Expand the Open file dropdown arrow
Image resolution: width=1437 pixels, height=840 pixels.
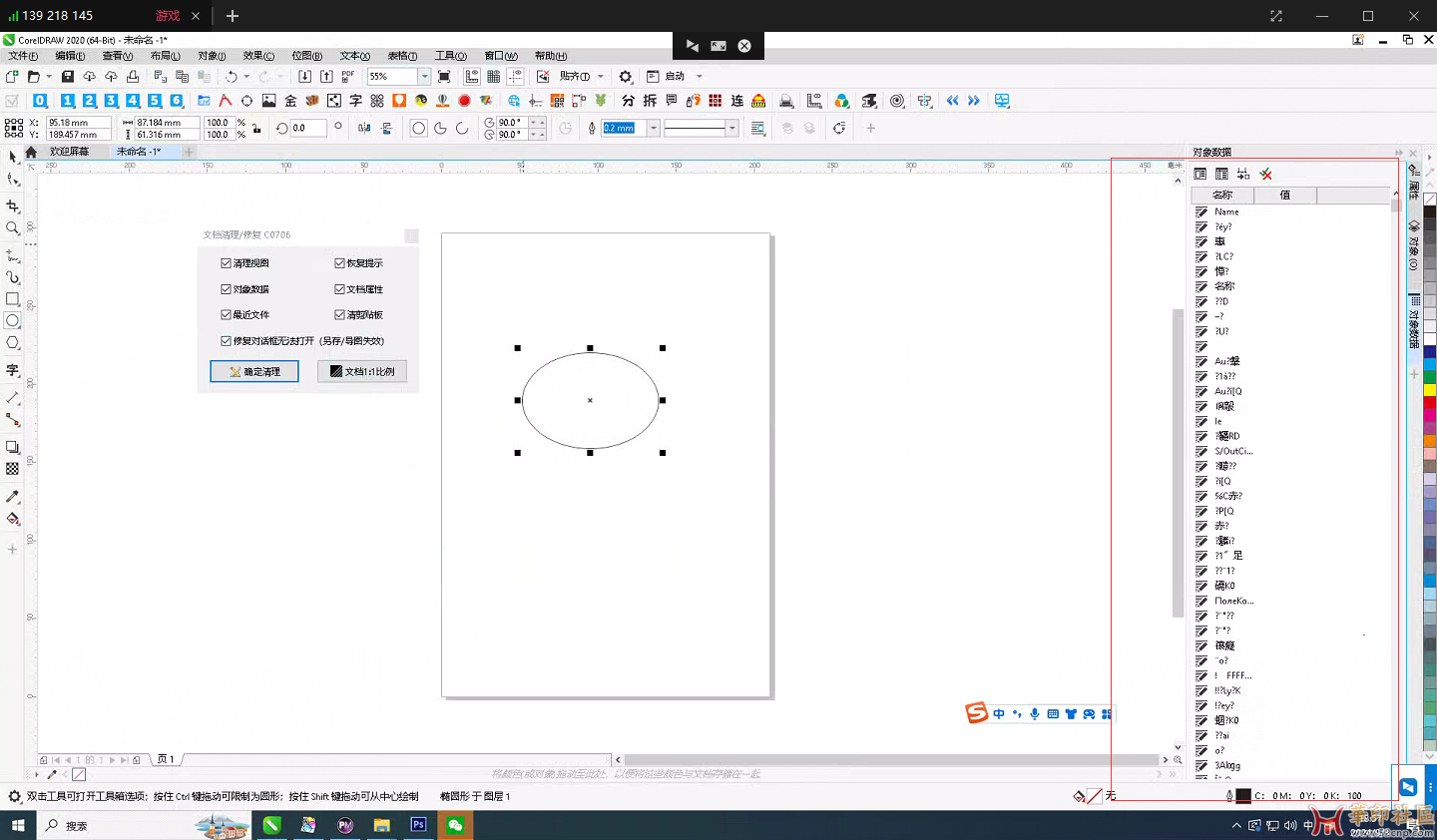(49, 76)
